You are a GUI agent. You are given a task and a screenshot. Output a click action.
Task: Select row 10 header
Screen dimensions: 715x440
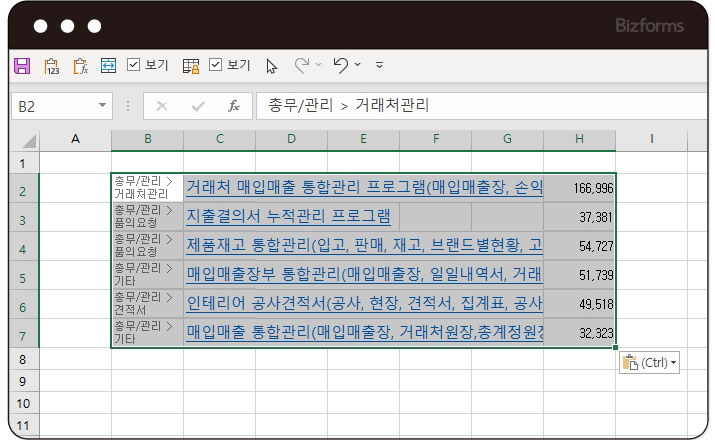click(23, 404)
